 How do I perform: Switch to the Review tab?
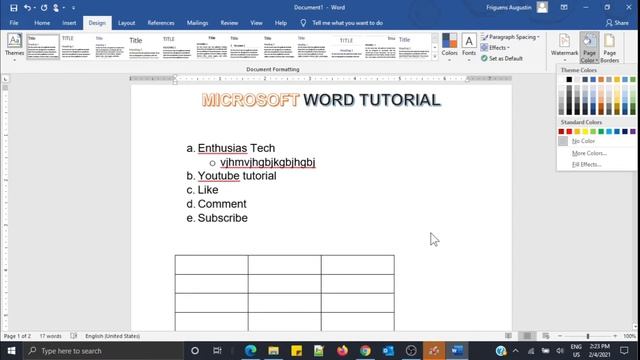(229, 23)
